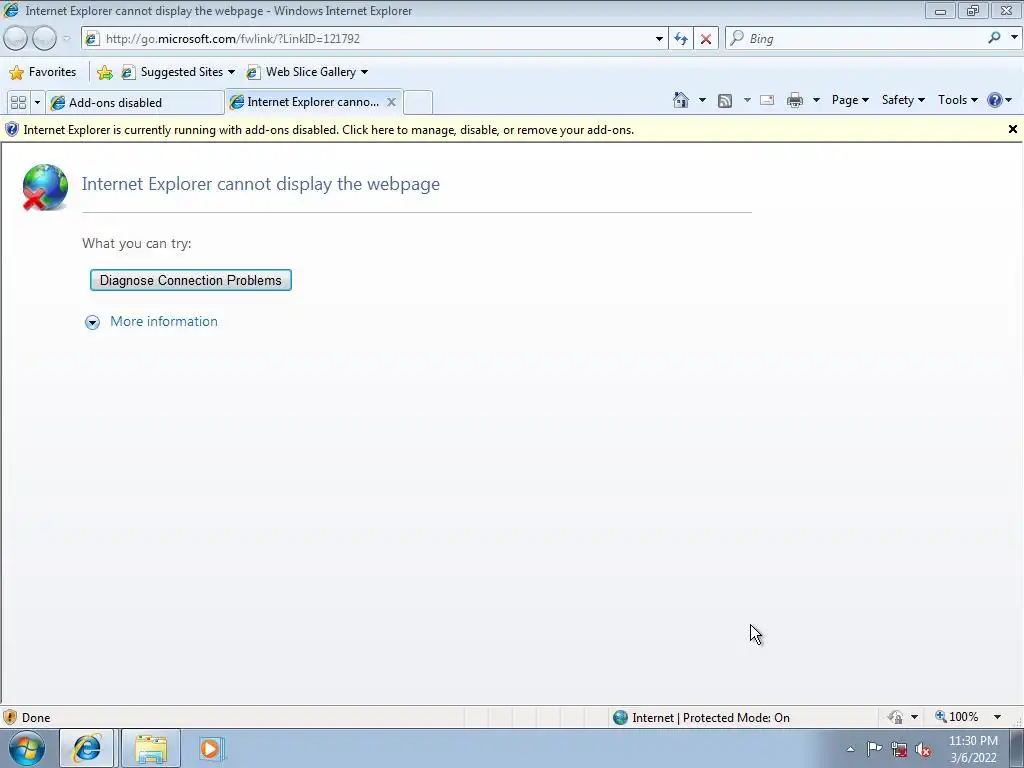This screenshot has width=1024, height=768.
Task: Open Windows Explorer from taskbar
Action: (151, 748)
